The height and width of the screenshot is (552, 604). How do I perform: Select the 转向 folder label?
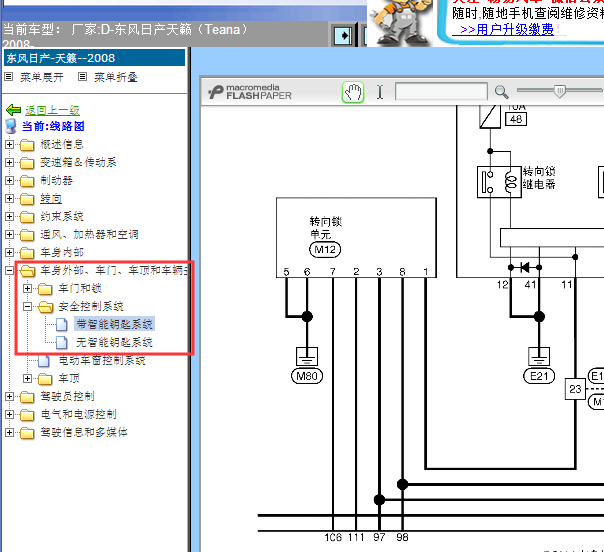tap(51, 199)
